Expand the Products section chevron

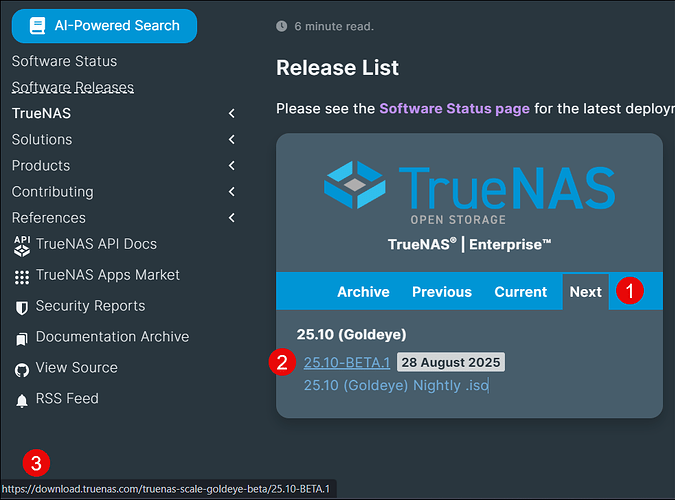point(231,166)
